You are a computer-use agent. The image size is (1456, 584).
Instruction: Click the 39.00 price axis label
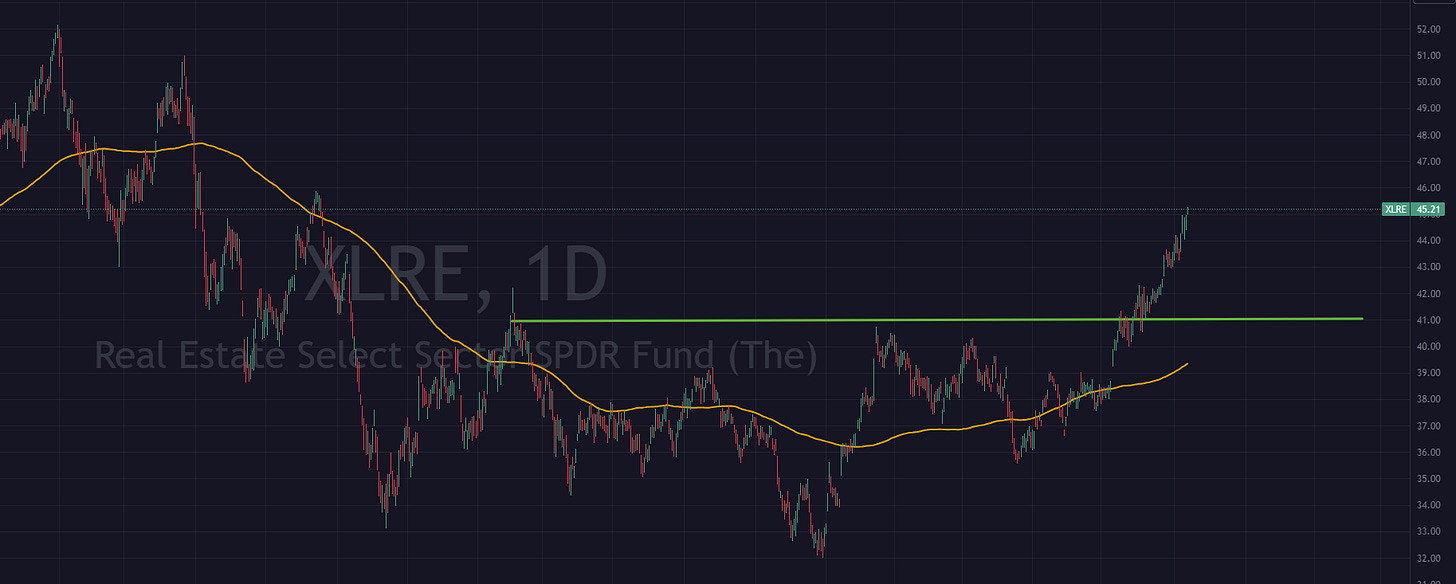point(1428,373)
